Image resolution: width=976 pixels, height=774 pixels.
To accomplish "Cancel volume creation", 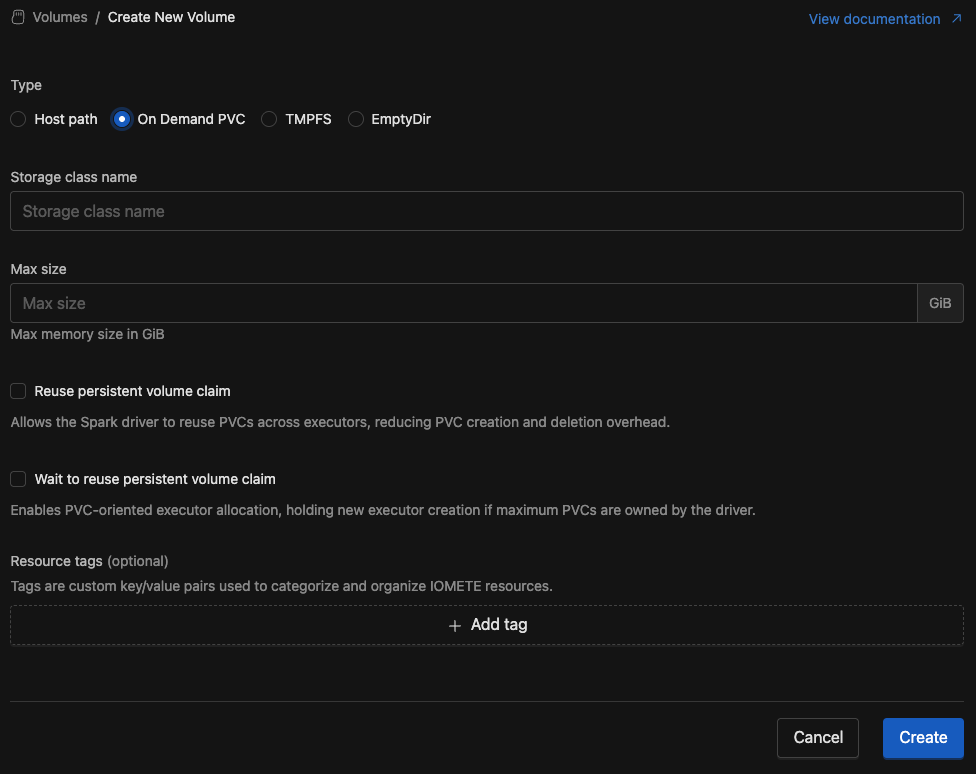I will click(818, 738).
